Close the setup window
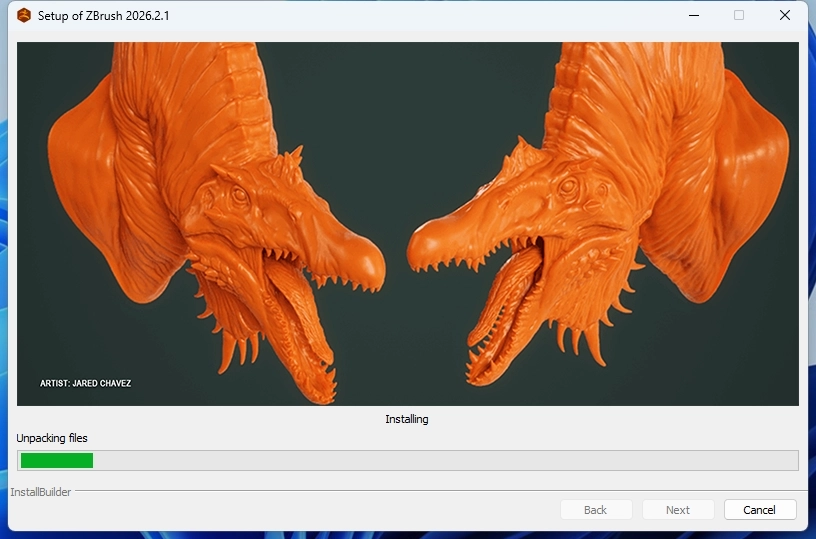Viewport: 816px width, 539px height. click(785, 16)
